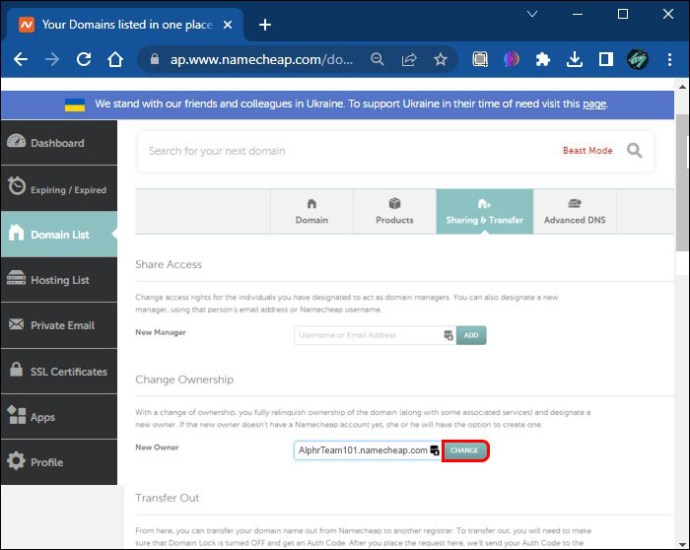Viewport: 690px width, 550px height.
Task: Open SSL Certificates in sidebar
Action: 59,371
